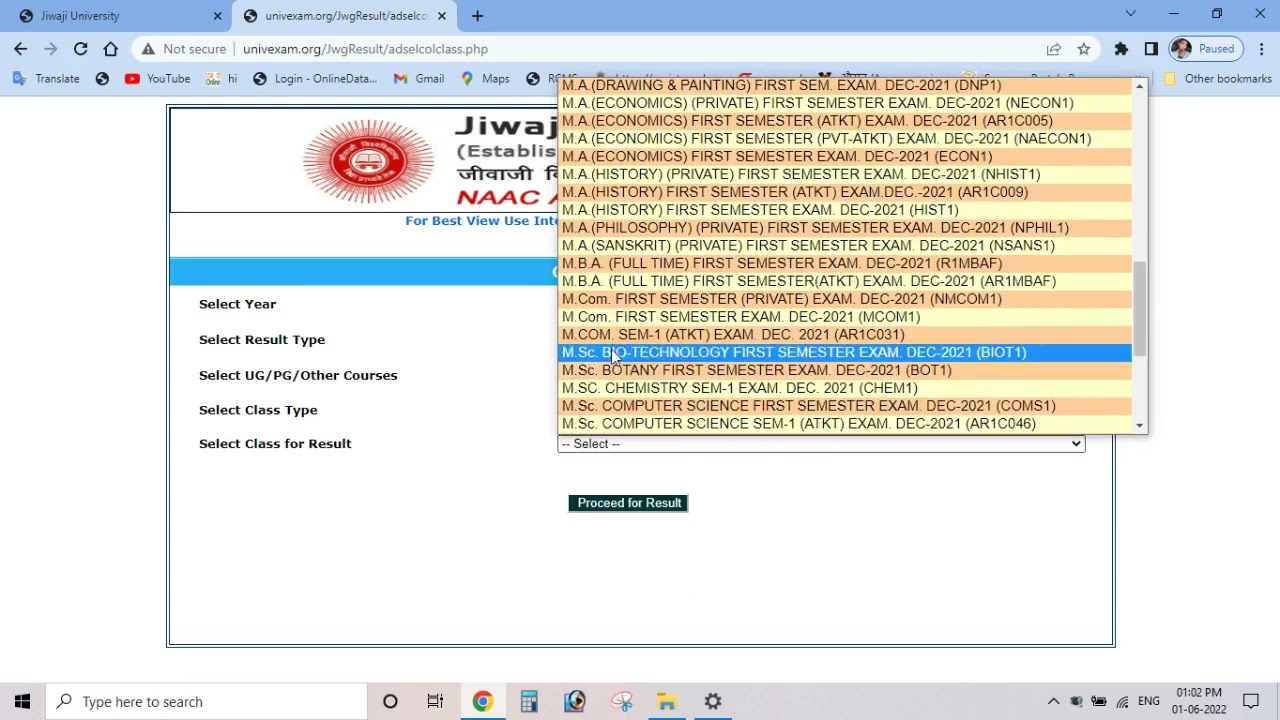This screenshot has width=1280, height=720.
Task: Reload the current page
Action: coord(80,48)
